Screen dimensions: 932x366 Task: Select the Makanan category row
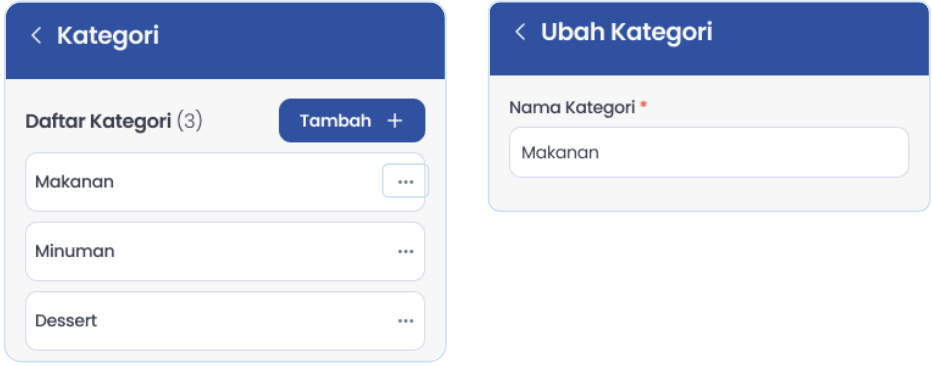[225, 182]
